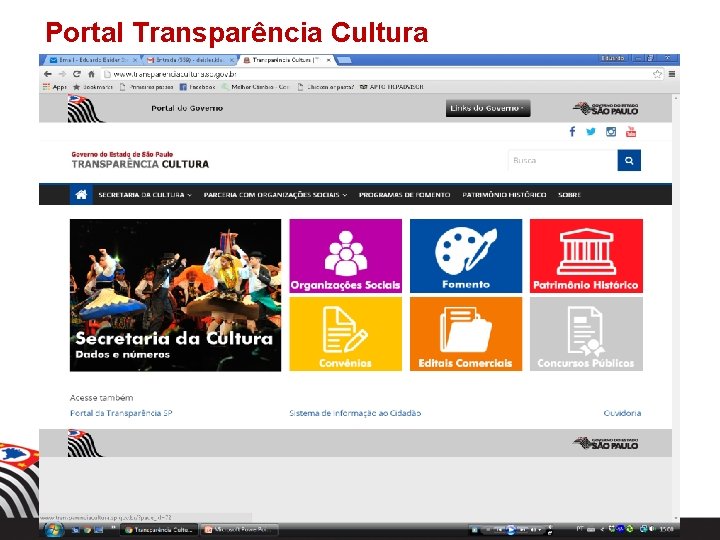This screenshot has height=540, width=720.
Task: Click the browser back arrow
Action: click(x=48, y=74)
